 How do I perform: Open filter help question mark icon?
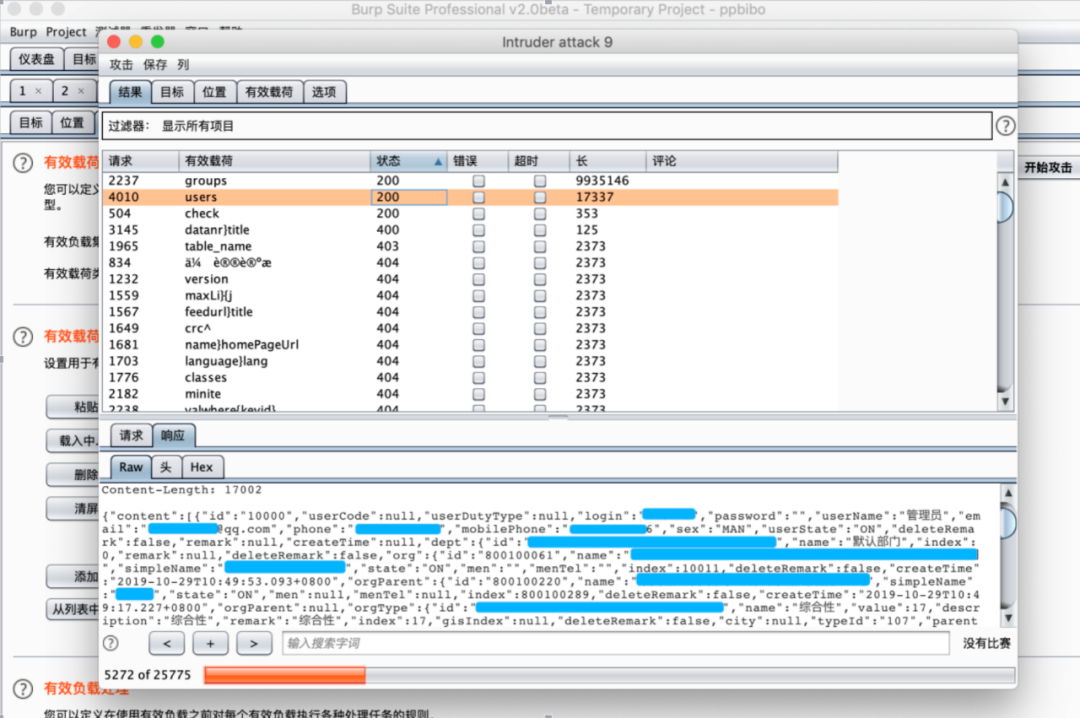click(1005, 126)
